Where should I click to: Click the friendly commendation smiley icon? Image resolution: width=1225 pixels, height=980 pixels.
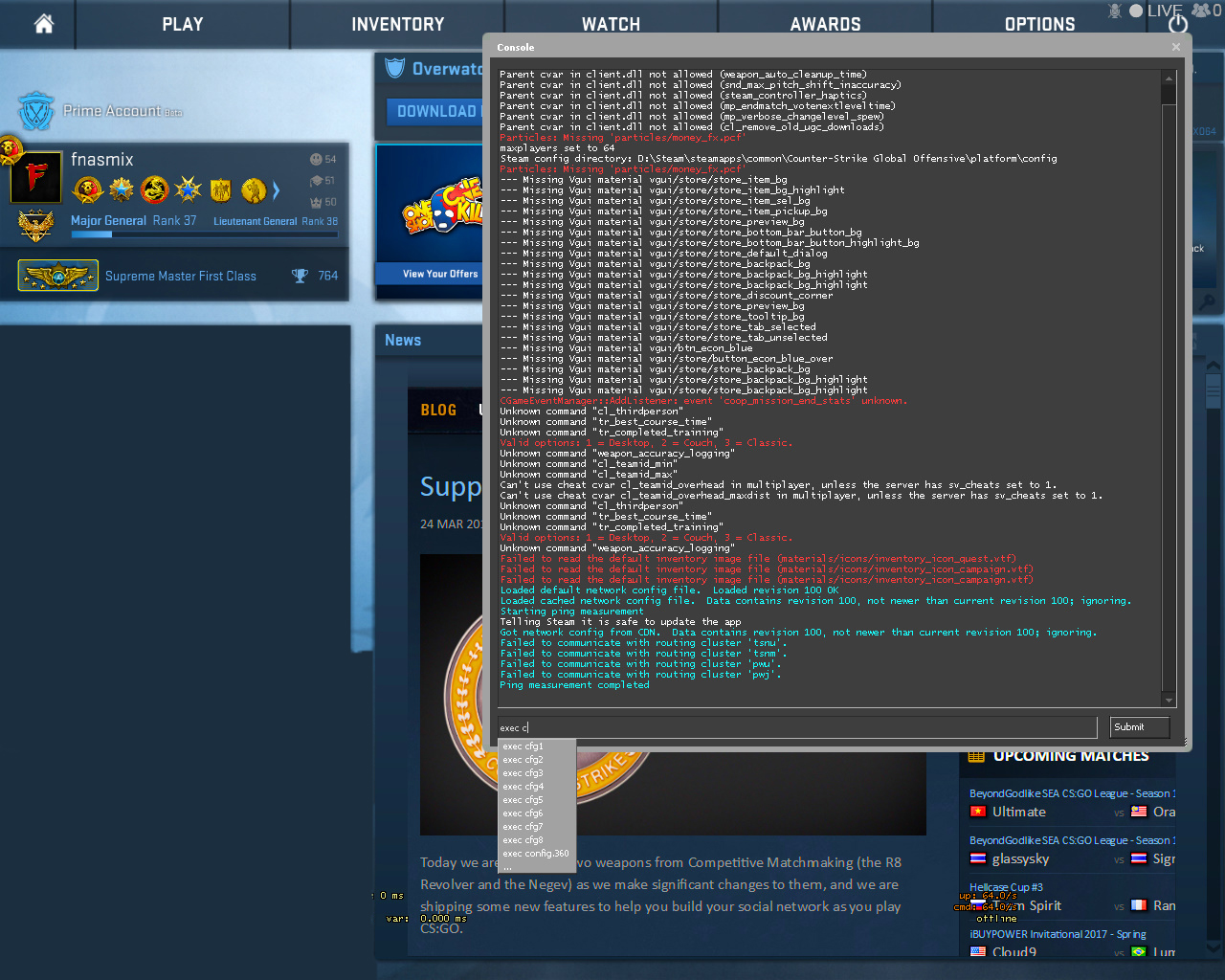click(316, 159)
